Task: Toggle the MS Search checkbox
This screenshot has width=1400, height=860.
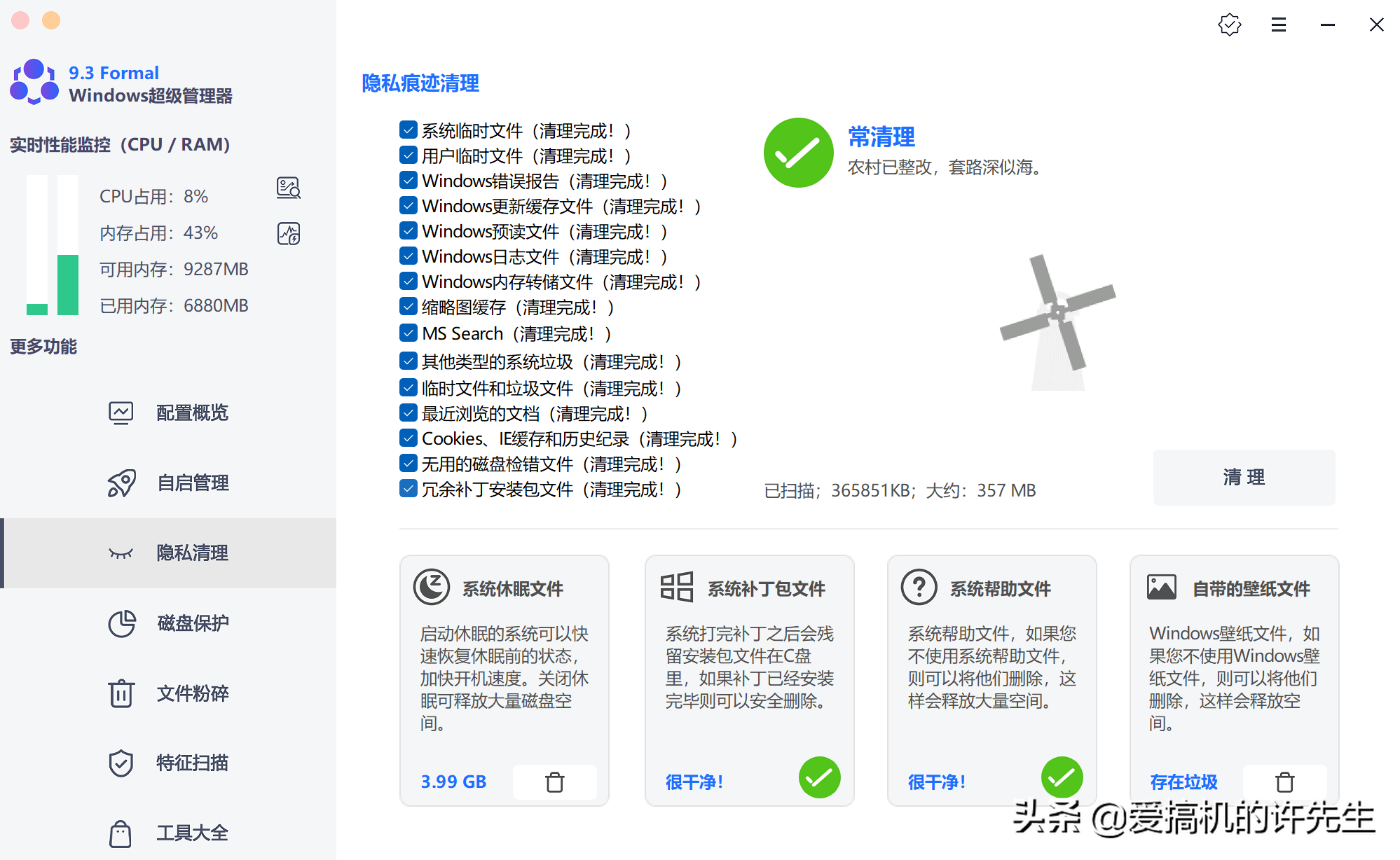Action: coord(409,333)
